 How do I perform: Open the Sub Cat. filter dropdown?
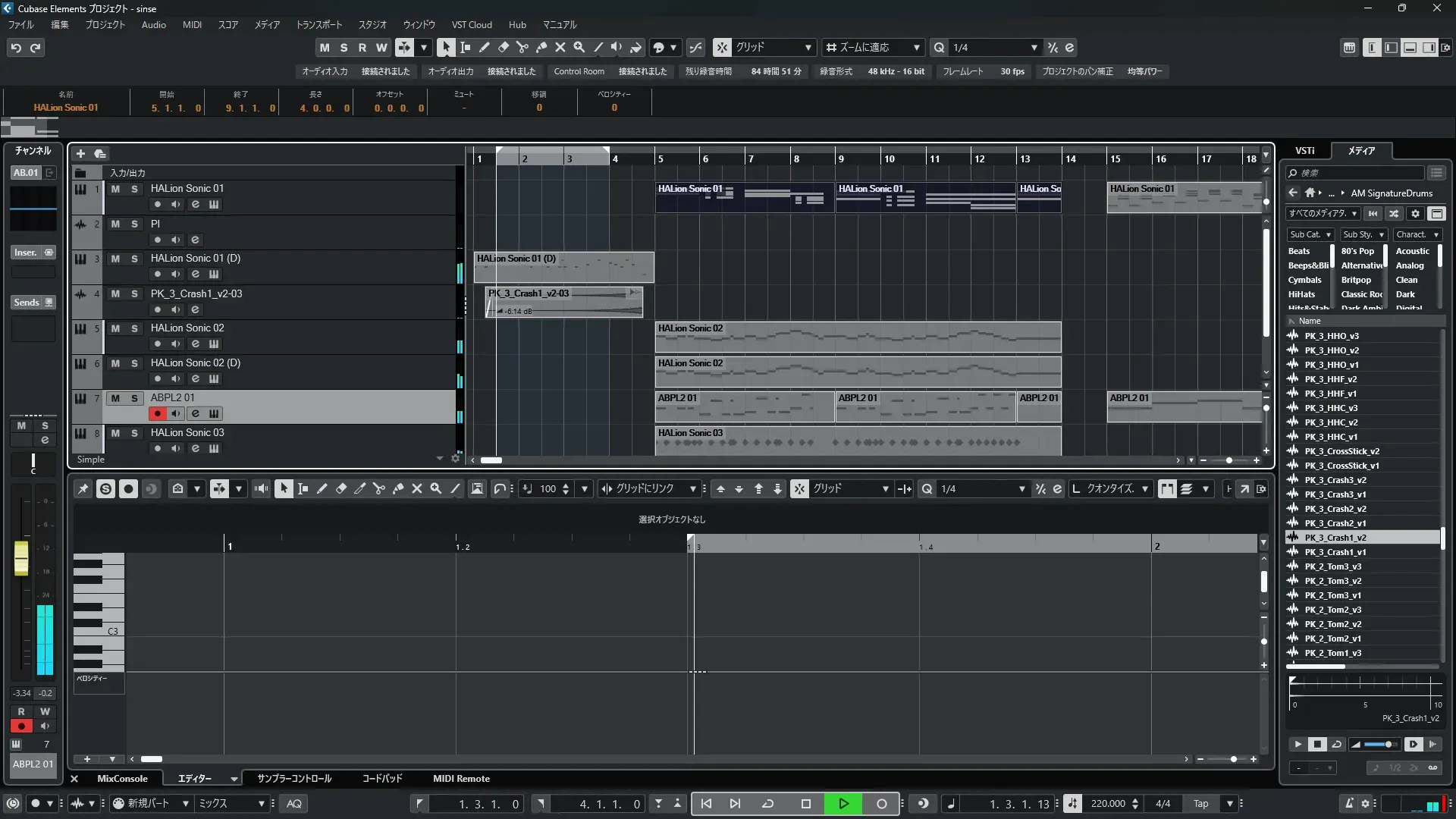click(1310, 235)
